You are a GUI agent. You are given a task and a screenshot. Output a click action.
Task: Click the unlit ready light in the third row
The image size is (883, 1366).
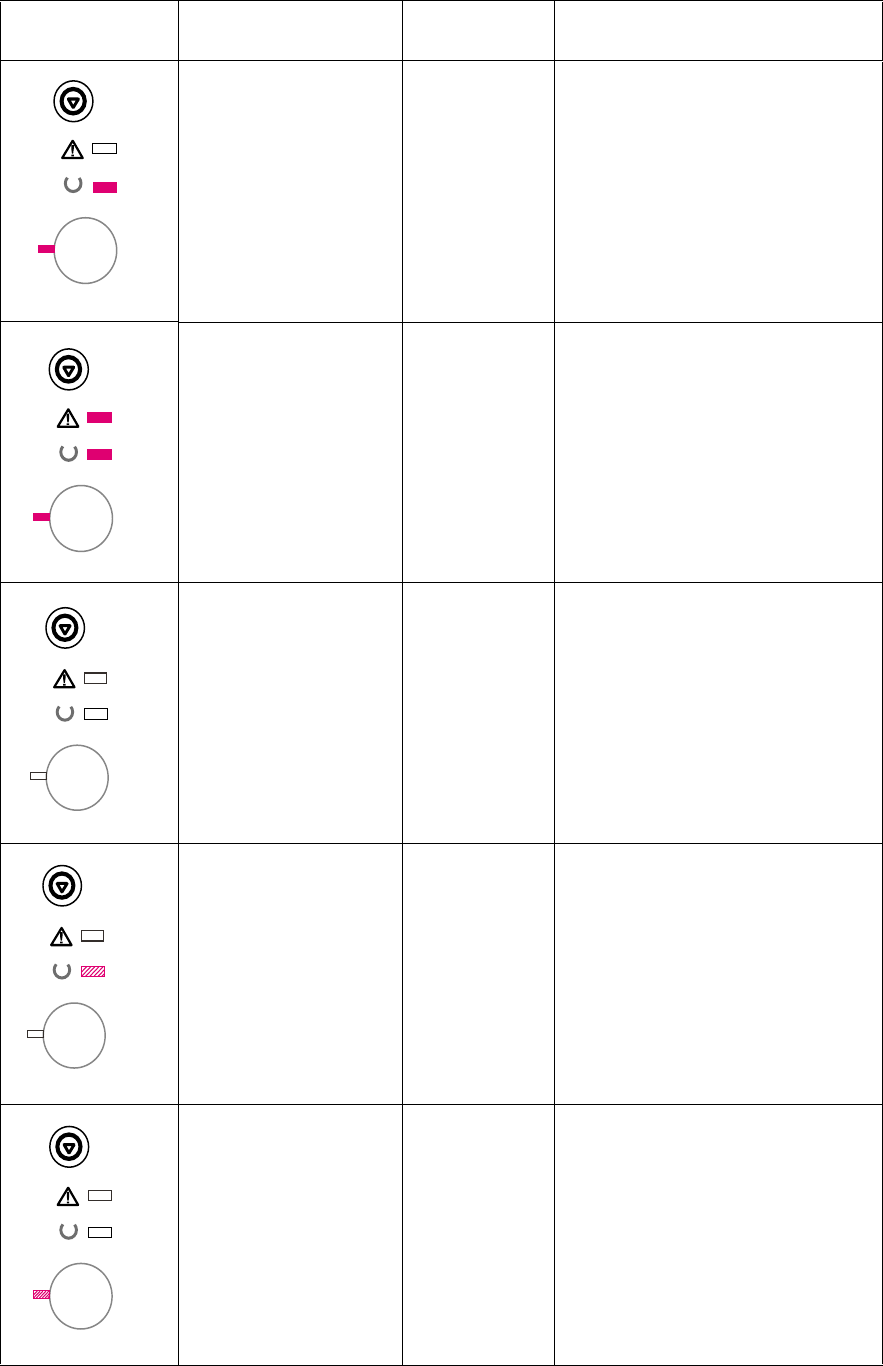tap(96, 714)
